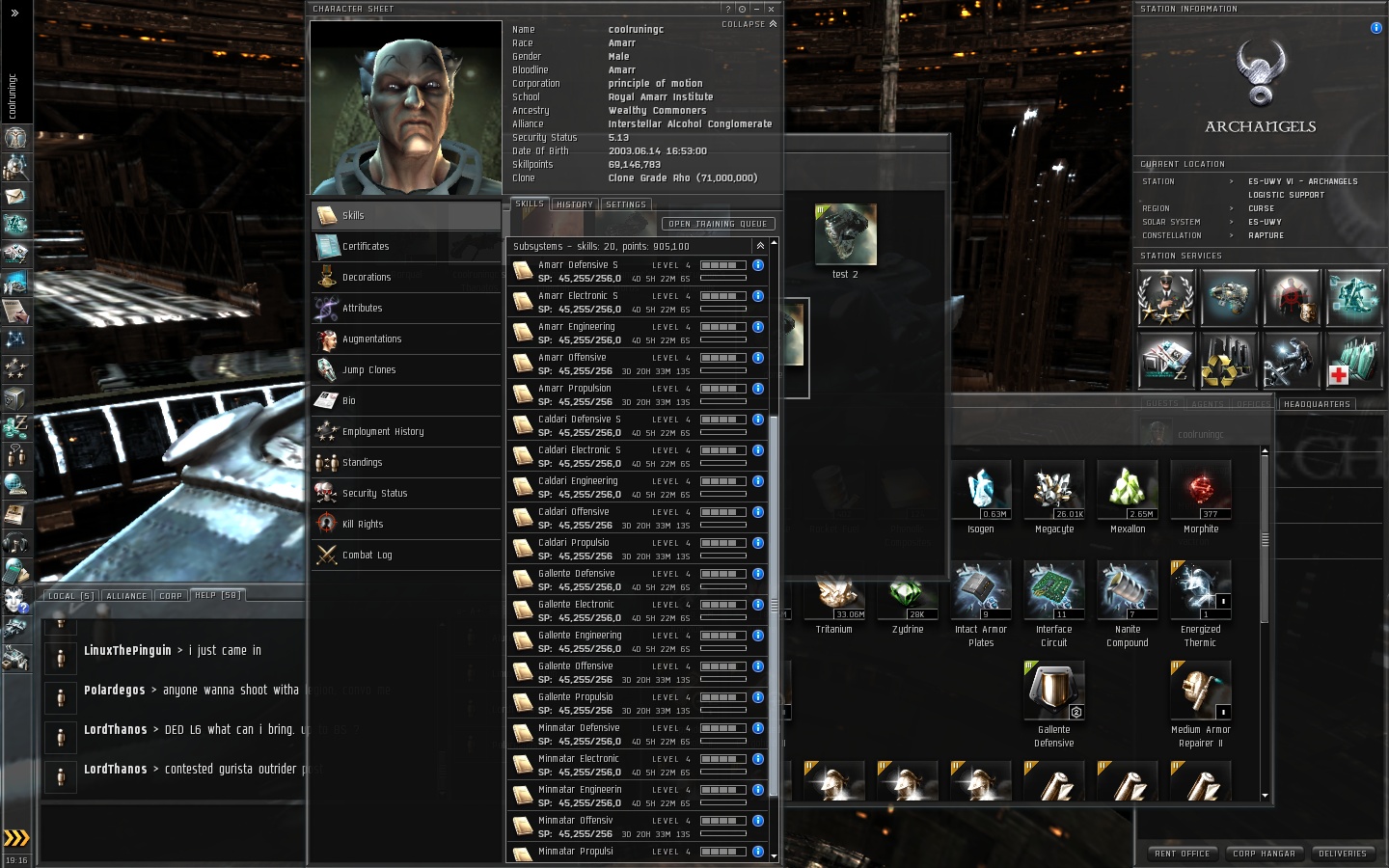Open the Jump Clones section
Image resolution: width=1389 pixels, height=868 pixels.
(406, 370)
